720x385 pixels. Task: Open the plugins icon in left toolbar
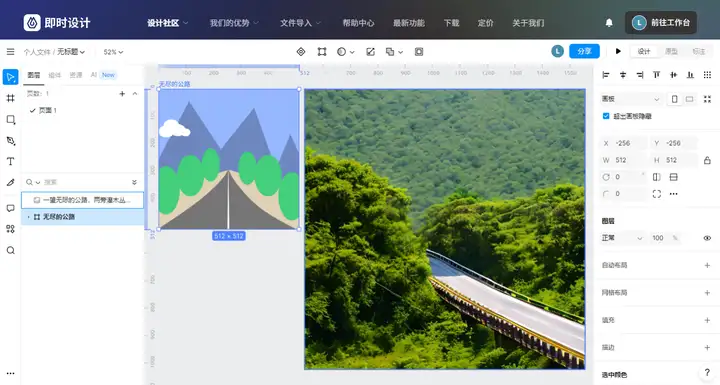pyautogui.click(x=11, y=229)
